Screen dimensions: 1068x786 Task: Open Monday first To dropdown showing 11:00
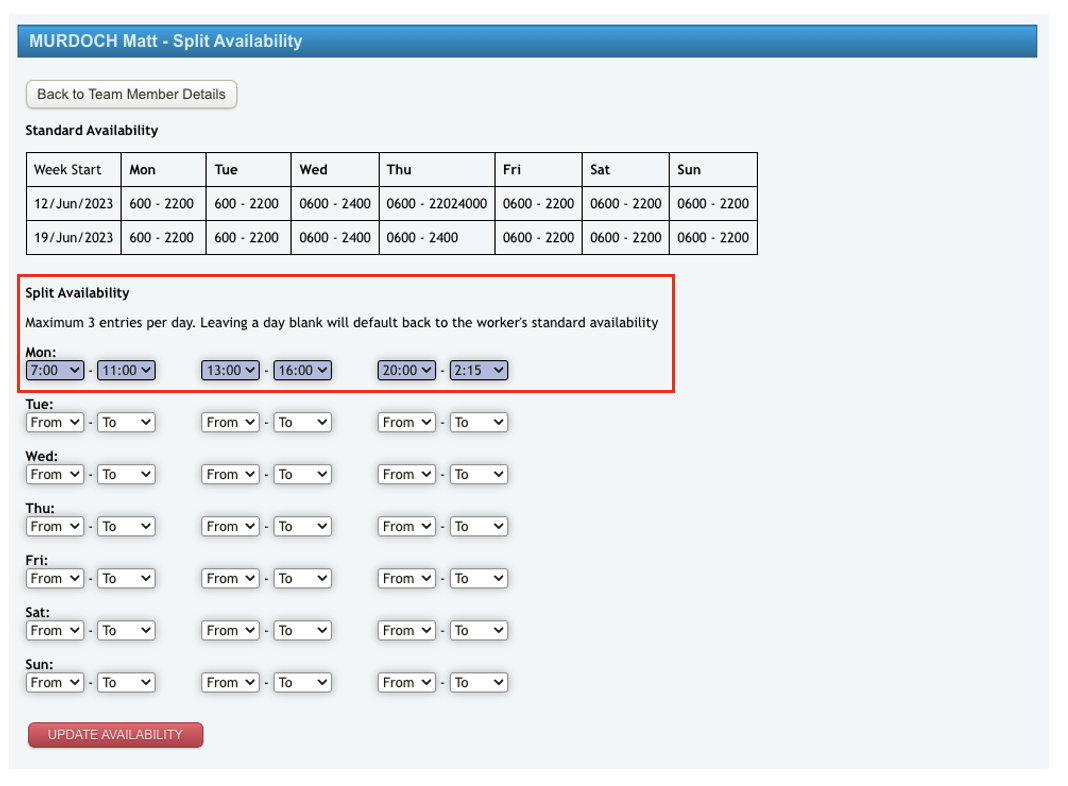126,371
